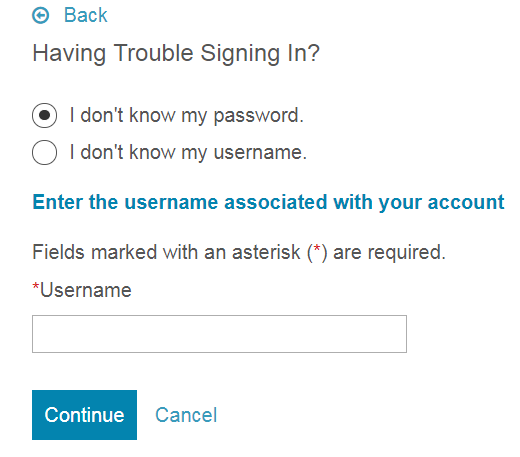Click the blue Continue button

(x=84, y=415)
